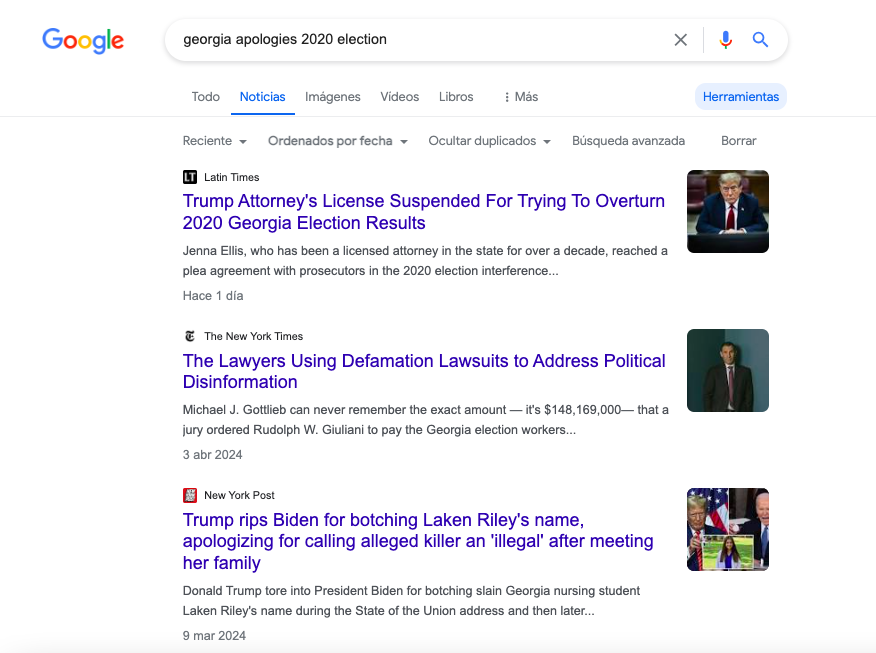
Task: Click the New York Post article thumbnail
Action: 727,530
